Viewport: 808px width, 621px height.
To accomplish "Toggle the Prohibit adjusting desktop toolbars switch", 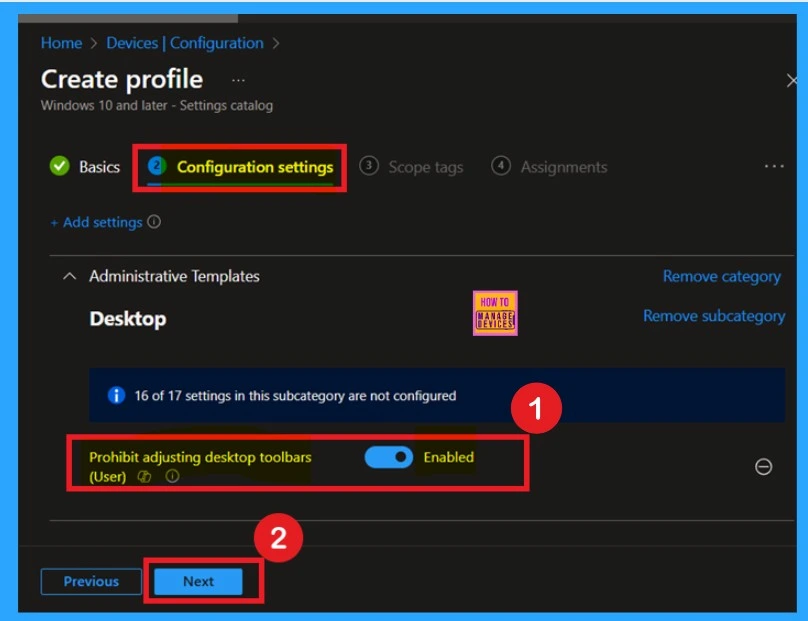I will coord(389,457).
